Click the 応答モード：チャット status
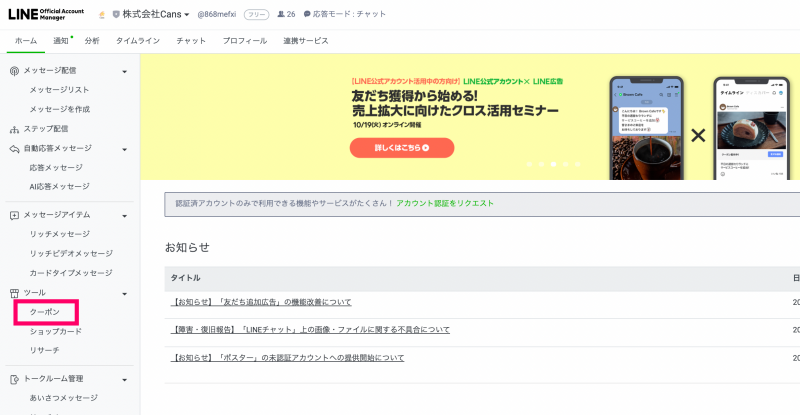 click(344, 14)
